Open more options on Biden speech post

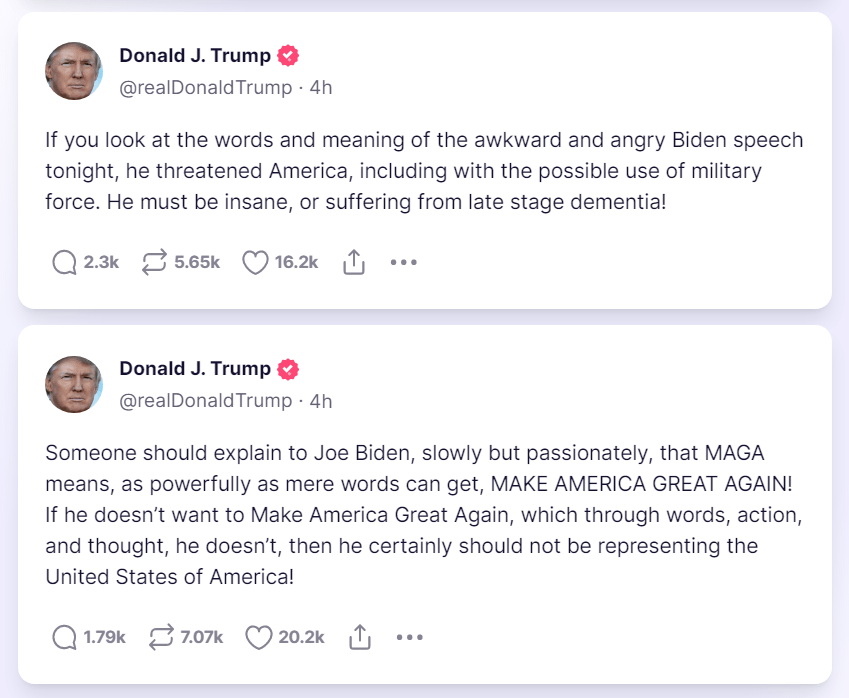click(403, 263)
